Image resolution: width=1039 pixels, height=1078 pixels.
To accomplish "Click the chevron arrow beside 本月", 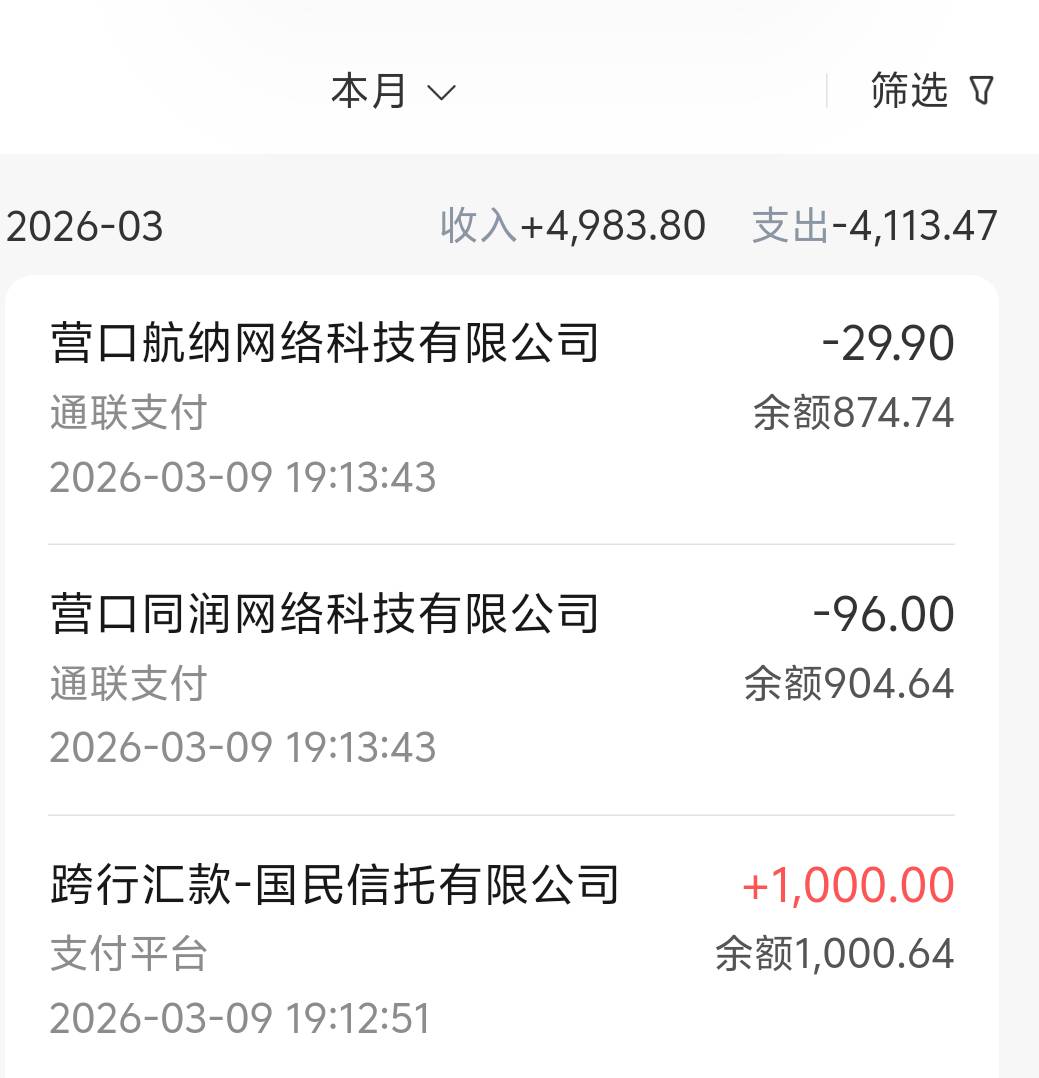I will [x=441, y=93].
